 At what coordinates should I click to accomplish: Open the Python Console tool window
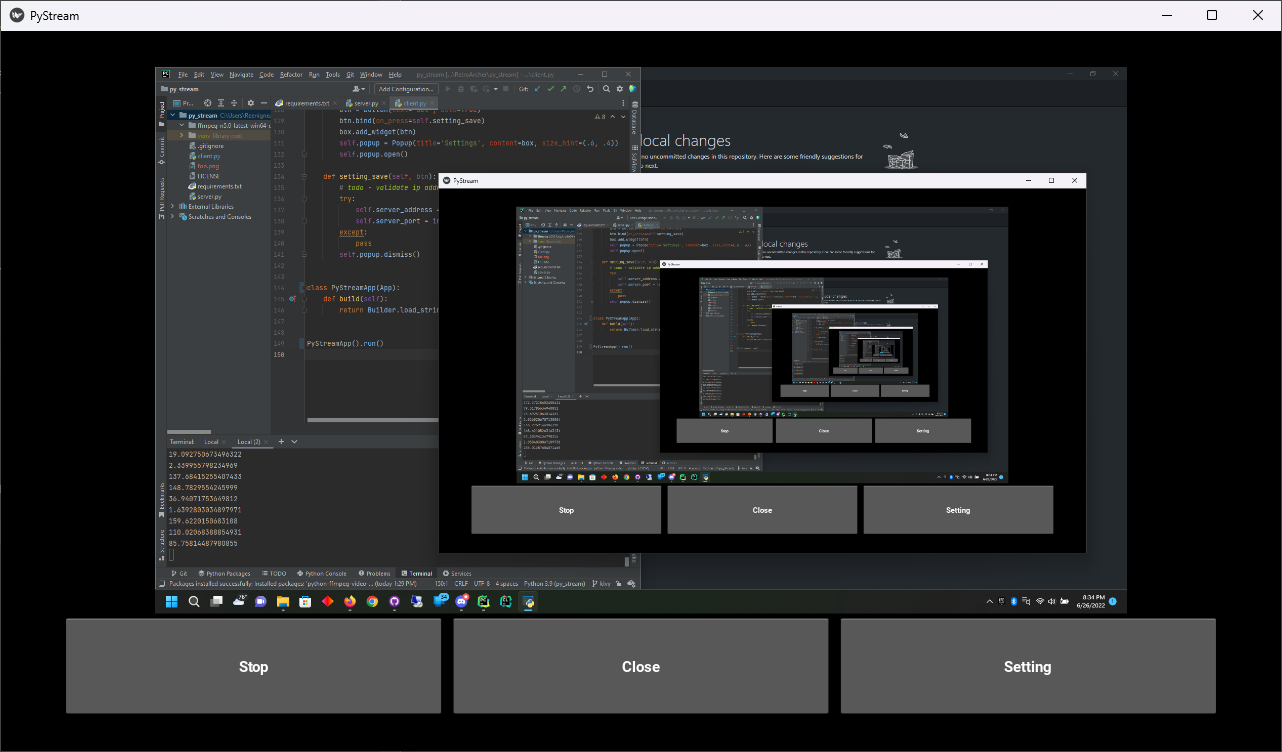coord(321,574)
